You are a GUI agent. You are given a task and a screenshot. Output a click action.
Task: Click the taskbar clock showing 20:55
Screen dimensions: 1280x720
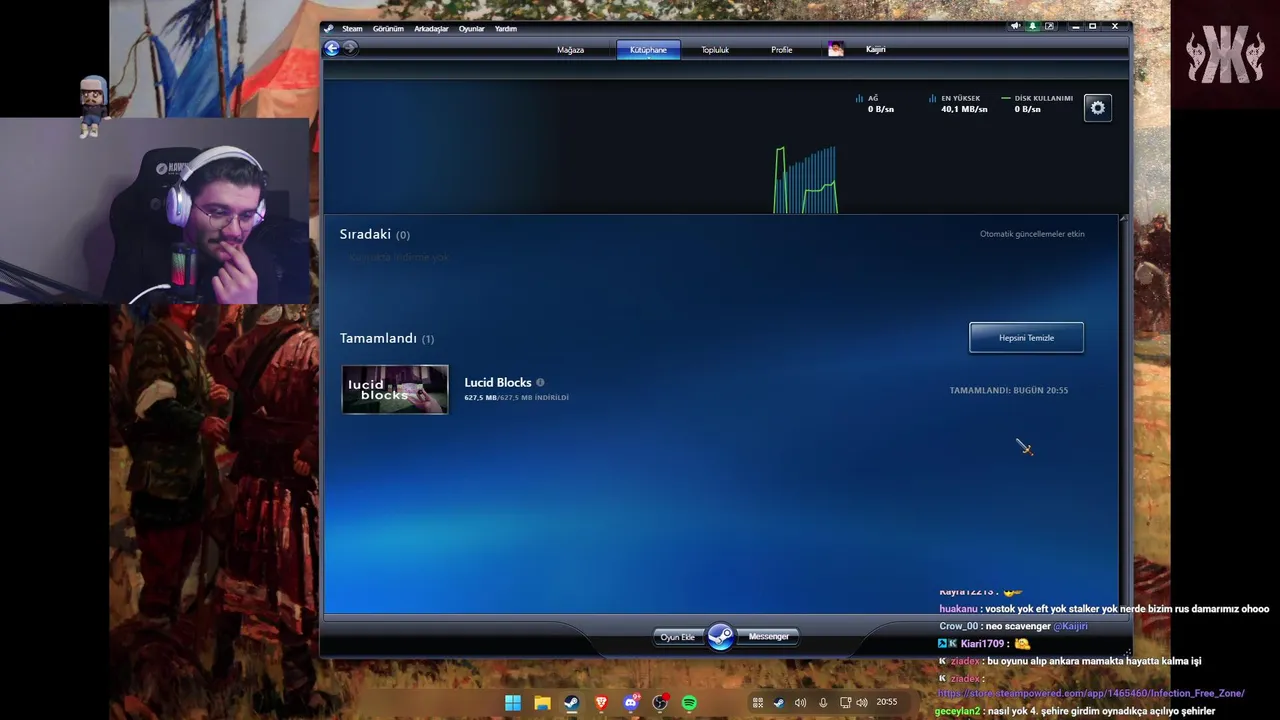click(x=887, y=702)
